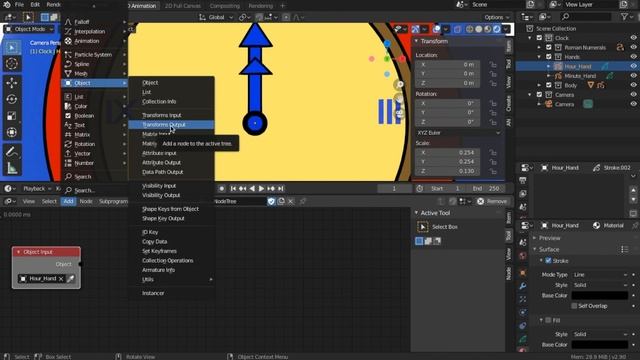This screenshot has width=640, height=360.
Task: Select the Select Box tool in viewport toolbar
Action: coord(12,47)
